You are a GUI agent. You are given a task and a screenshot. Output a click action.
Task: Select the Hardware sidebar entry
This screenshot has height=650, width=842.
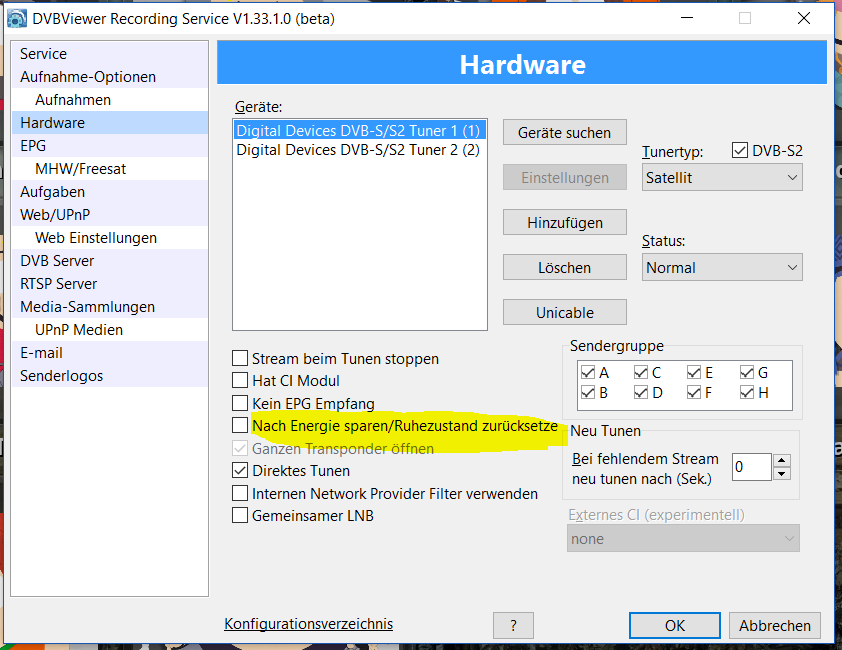[x=110, y=123]
